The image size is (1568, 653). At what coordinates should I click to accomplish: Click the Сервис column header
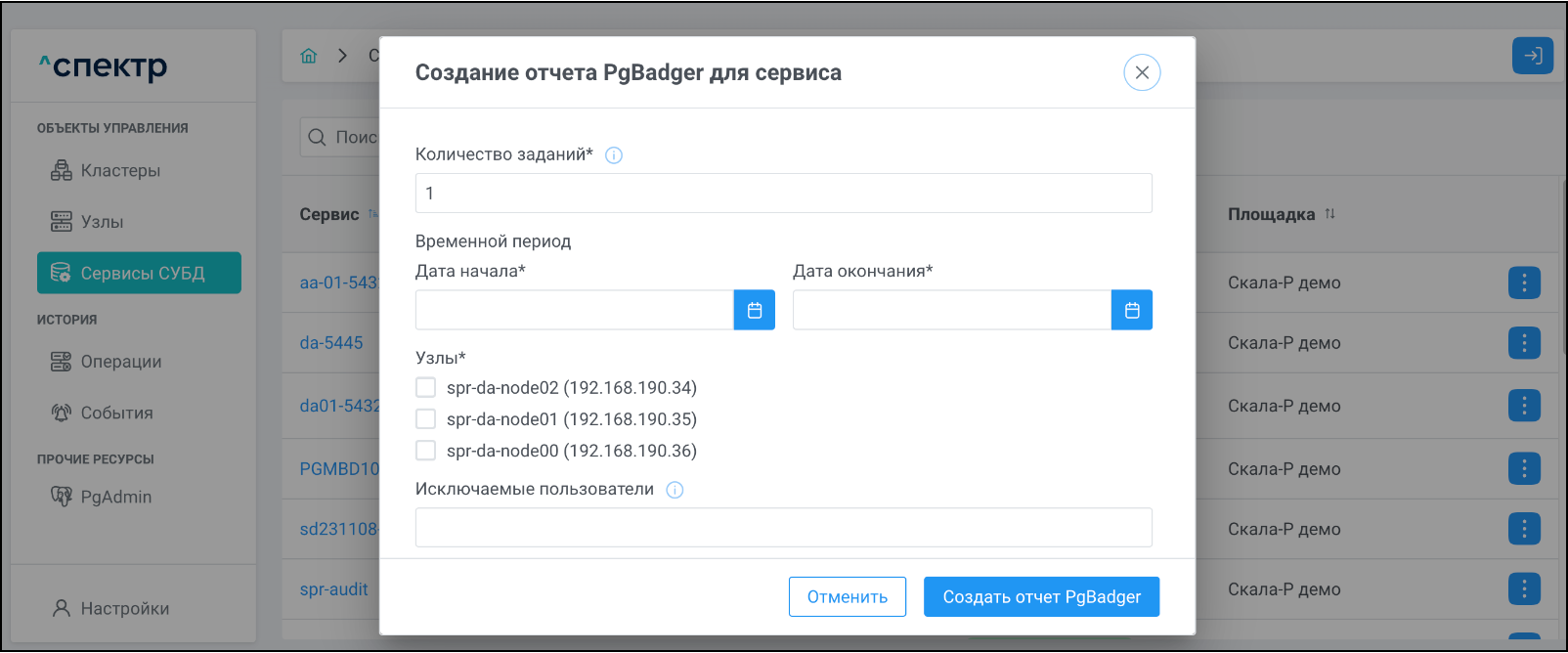[x=329, y=214]
